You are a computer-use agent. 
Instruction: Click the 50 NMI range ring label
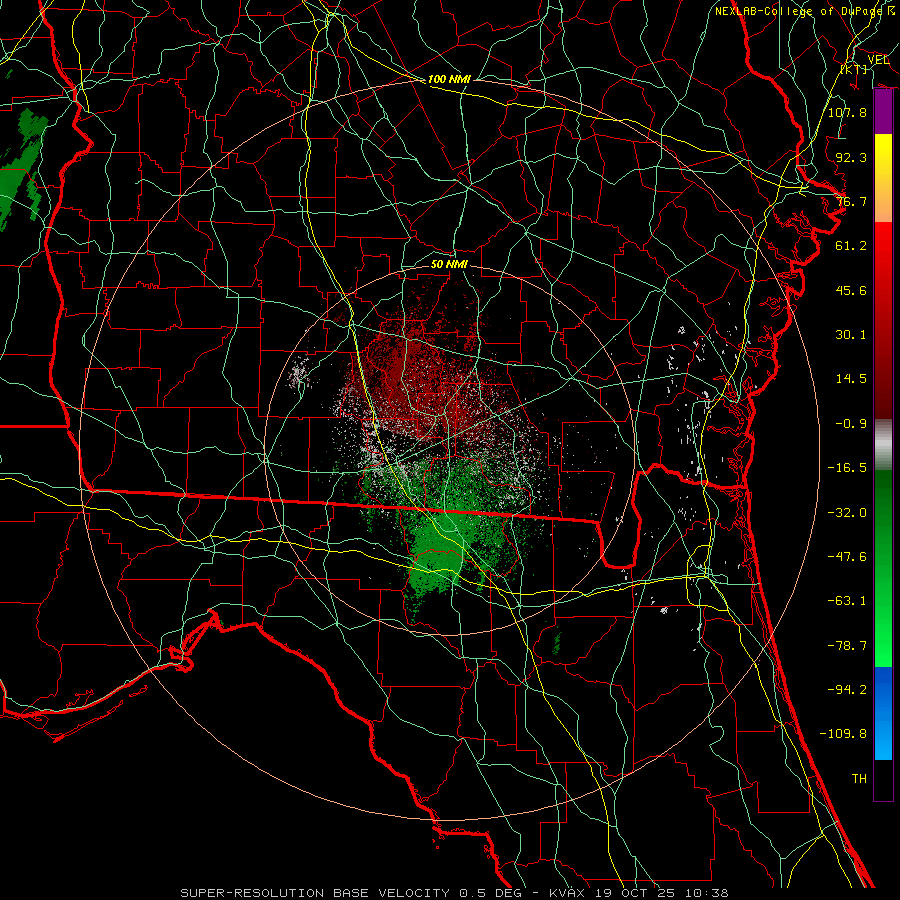tap(449, 264)
